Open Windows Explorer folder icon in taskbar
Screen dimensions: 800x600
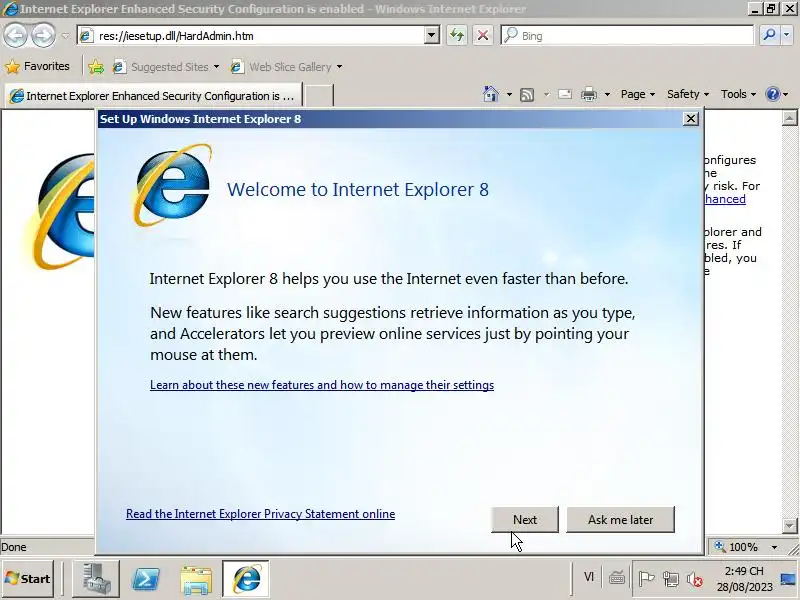tap(196, 579)
